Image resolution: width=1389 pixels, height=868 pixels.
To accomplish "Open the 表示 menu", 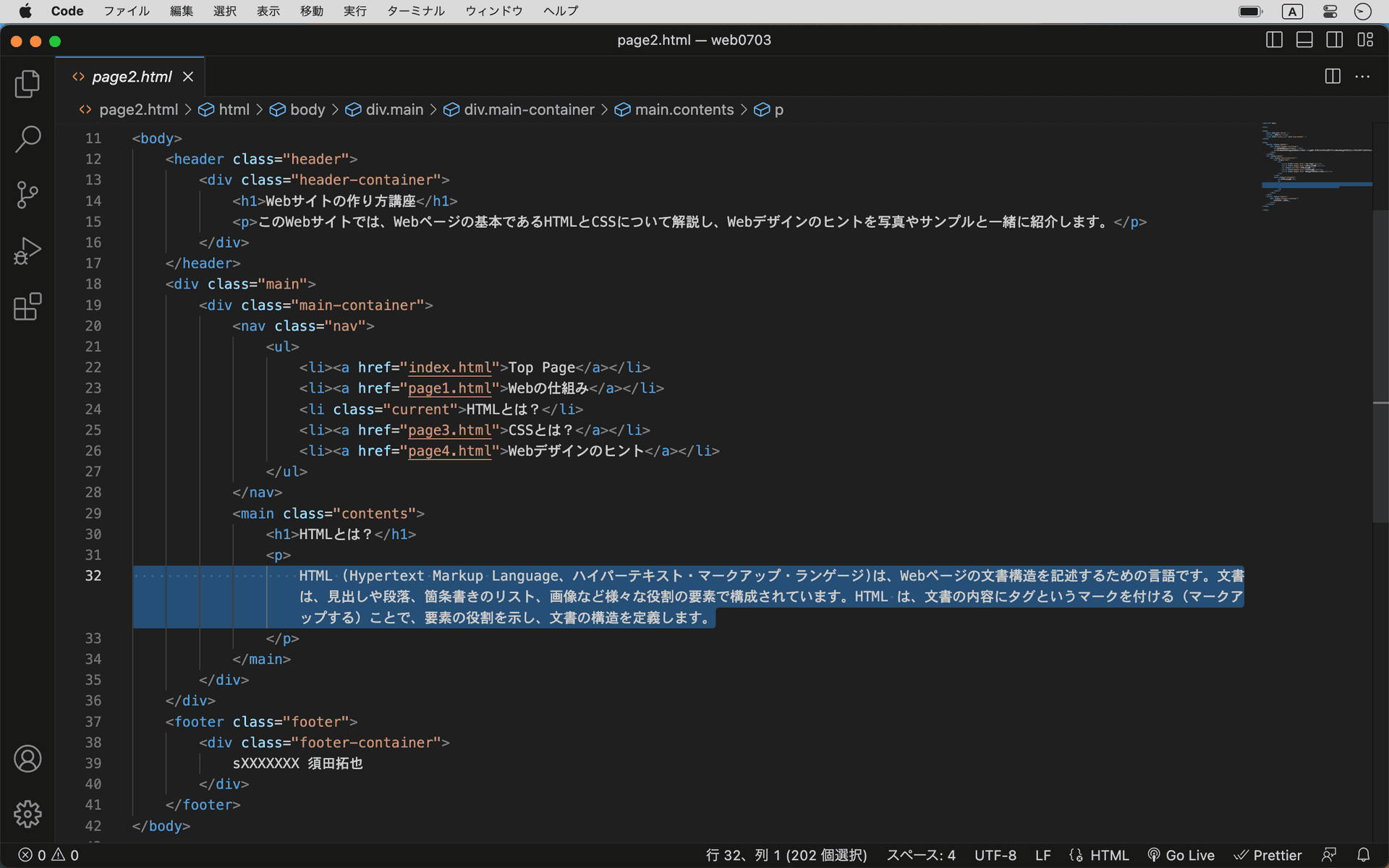I will (268, 11).
